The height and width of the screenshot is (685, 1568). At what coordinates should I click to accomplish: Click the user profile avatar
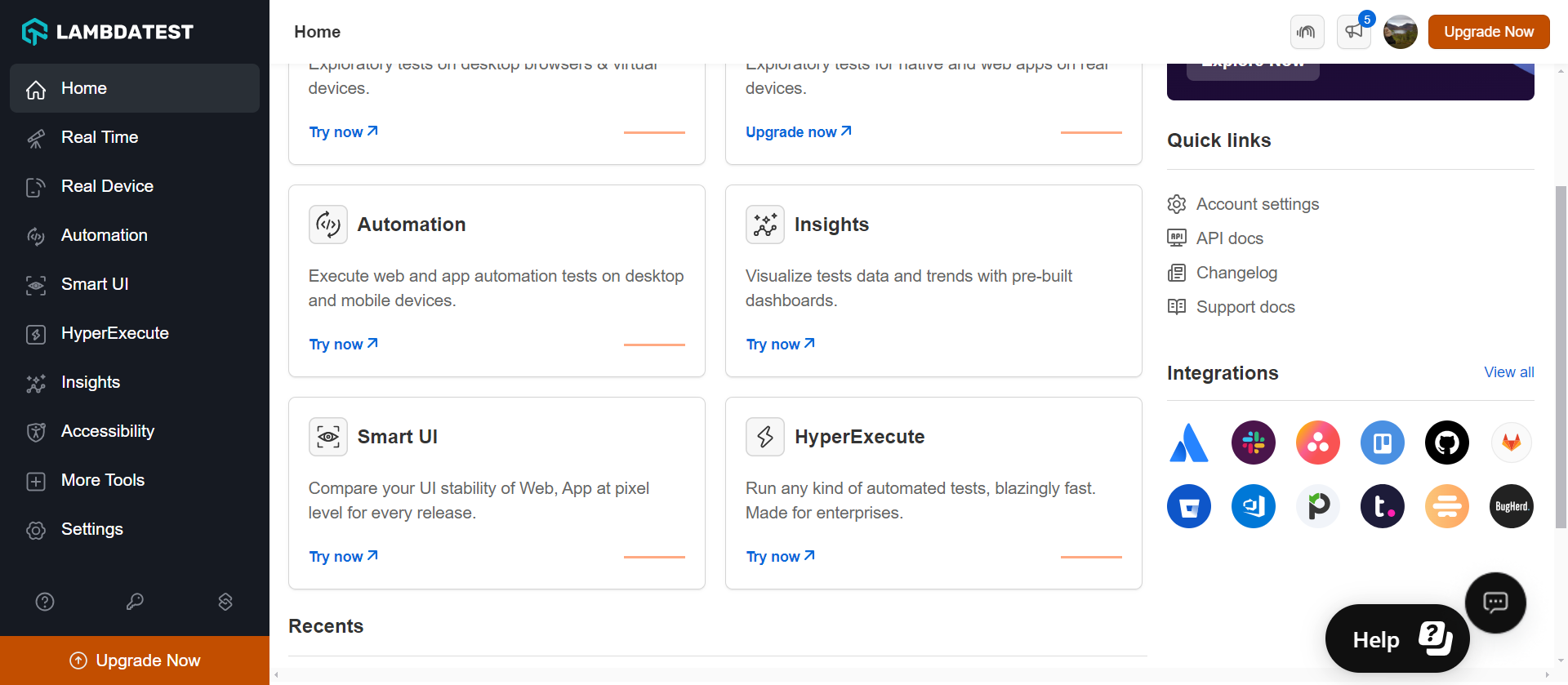(1400, 32)
